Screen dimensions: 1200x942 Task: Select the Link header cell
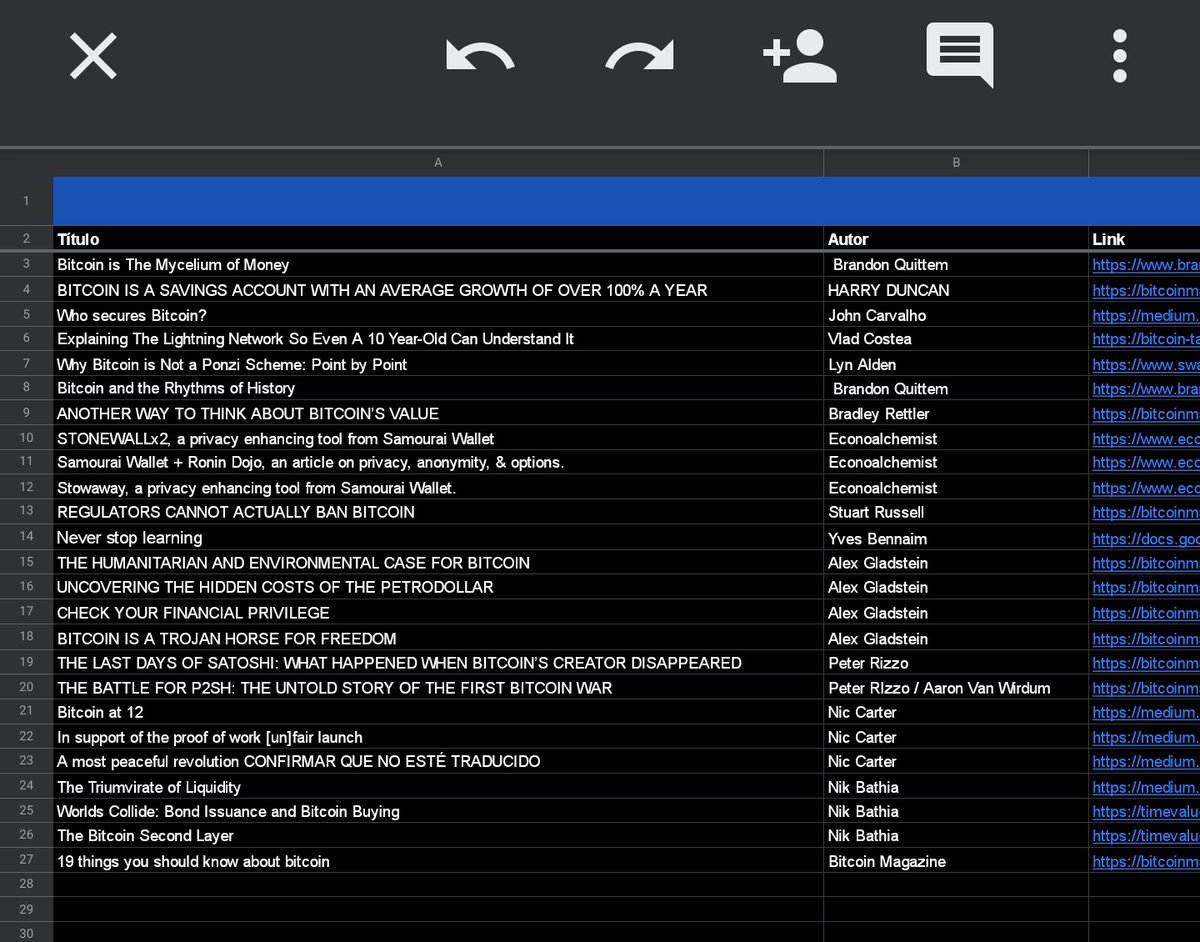tap(1144, 239)
